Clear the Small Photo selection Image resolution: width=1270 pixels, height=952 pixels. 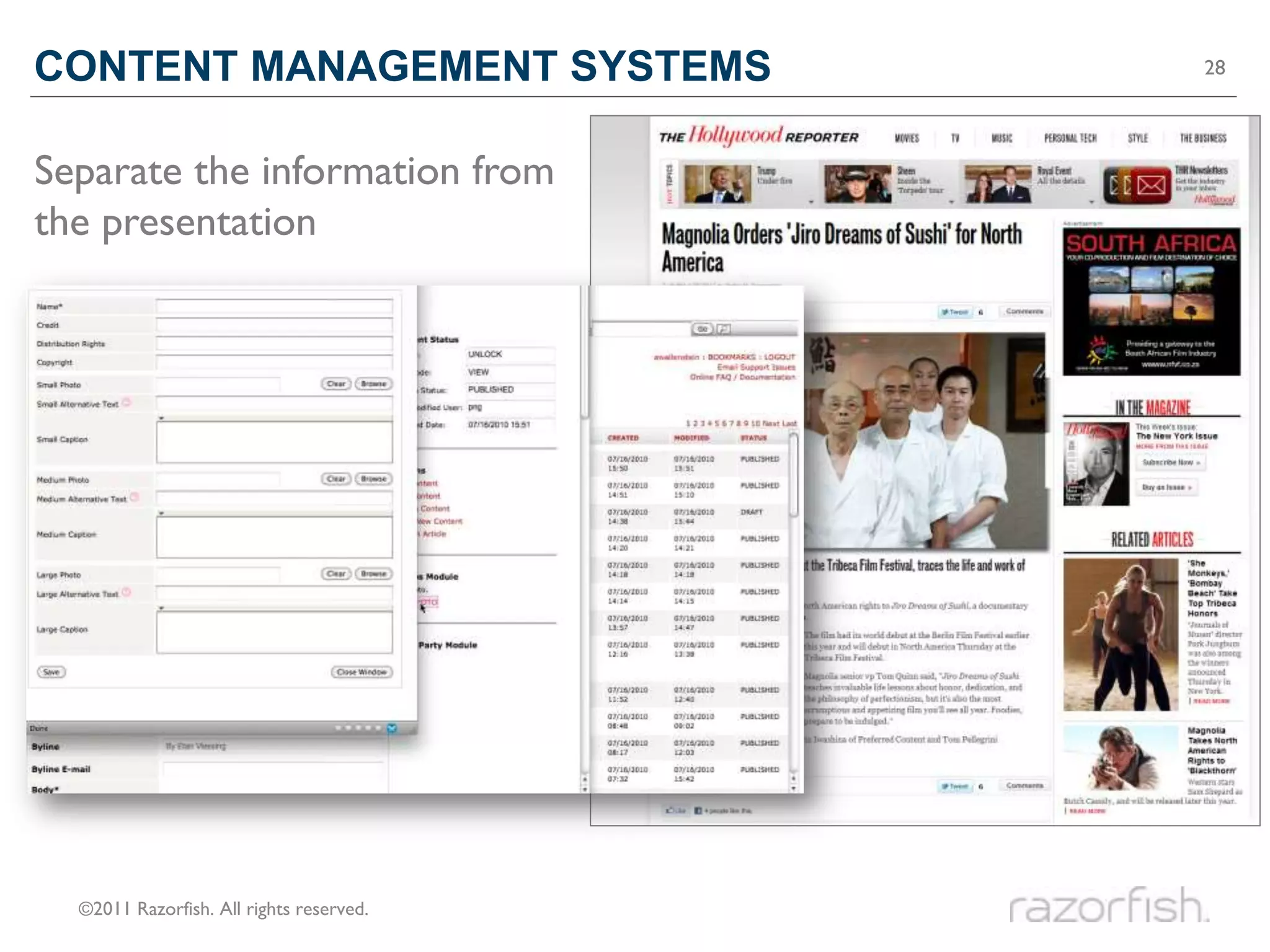pos(336,384)
